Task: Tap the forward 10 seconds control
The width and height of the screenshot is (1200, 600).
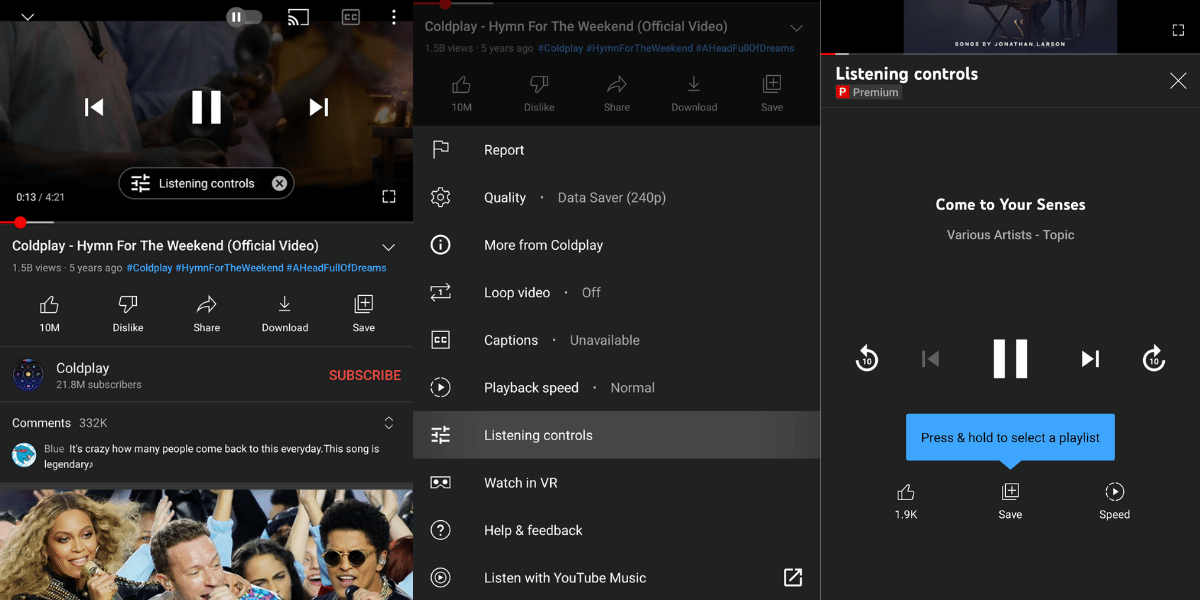Action: pos(1154,358)
